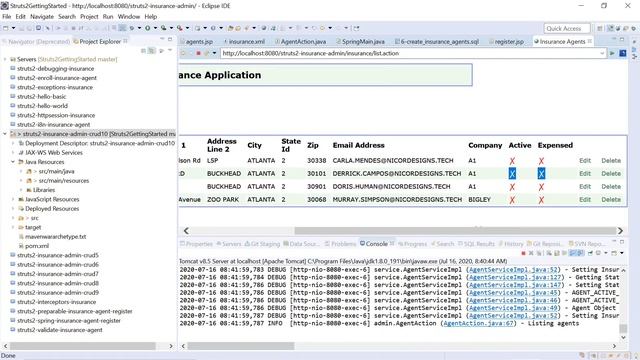Toggle Expensed X for DORIS.HUMAN row
This screenshot has width=640, height=360.
[x=541, y=187]
